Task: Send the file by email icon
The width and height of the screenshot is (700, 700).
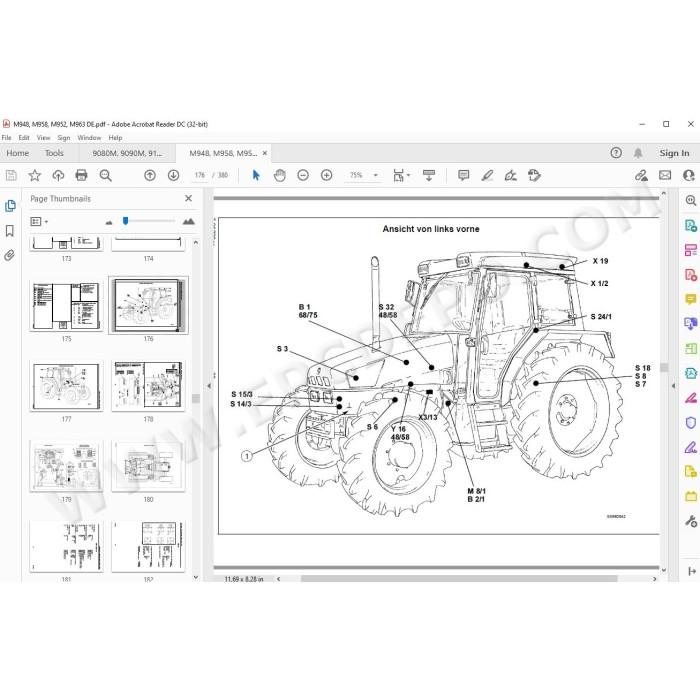Action: 665,175
